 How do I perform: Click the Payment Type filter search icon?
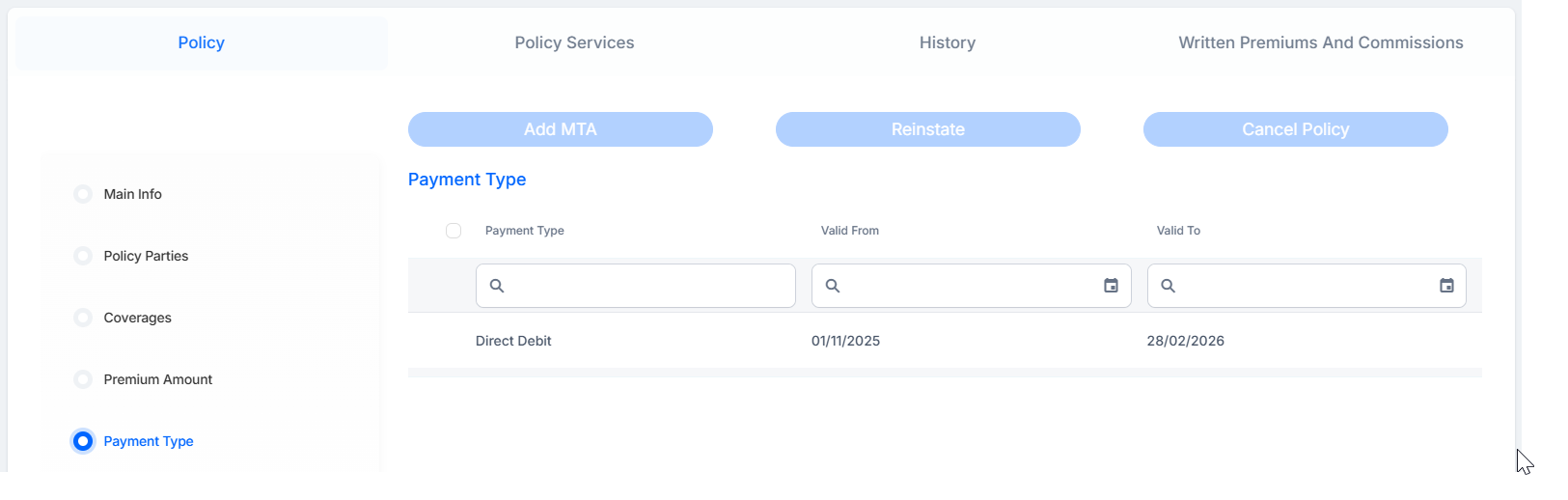[497, 286]
